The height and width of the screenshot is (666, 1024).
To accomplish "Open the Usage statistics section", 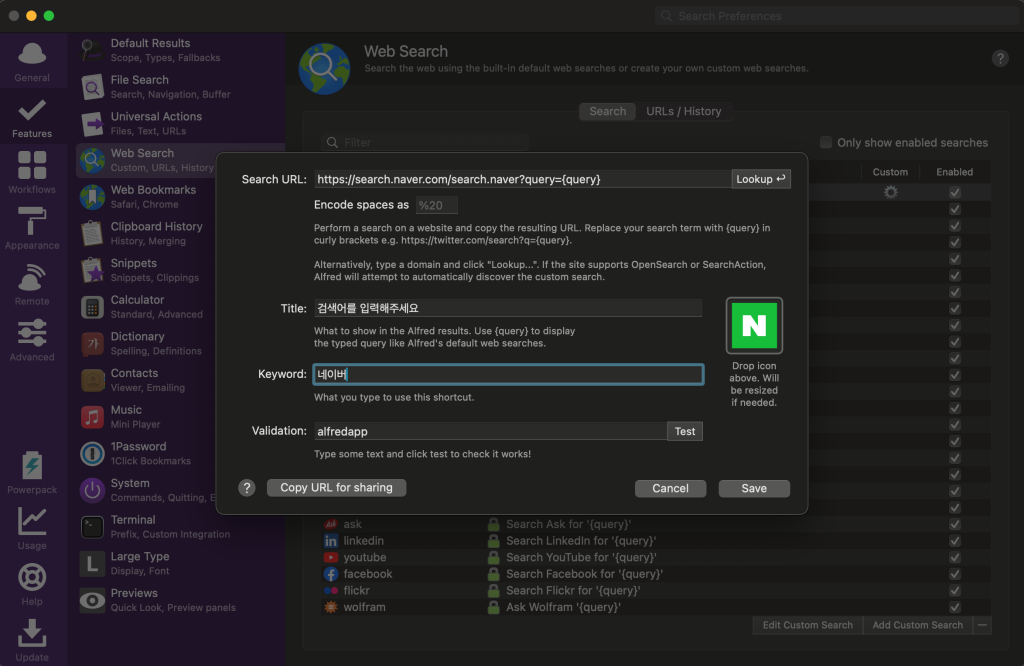I will (x=31, y=529).
